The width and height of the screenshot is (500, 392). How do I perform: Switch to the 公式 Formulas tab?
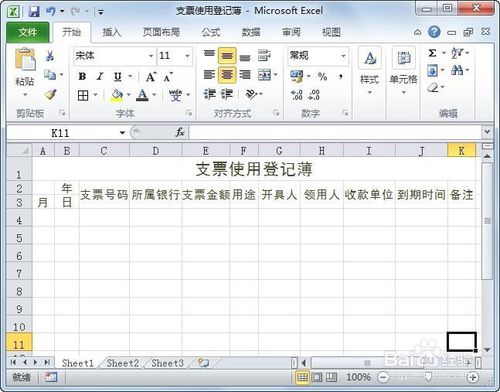(x=211, y=32)
